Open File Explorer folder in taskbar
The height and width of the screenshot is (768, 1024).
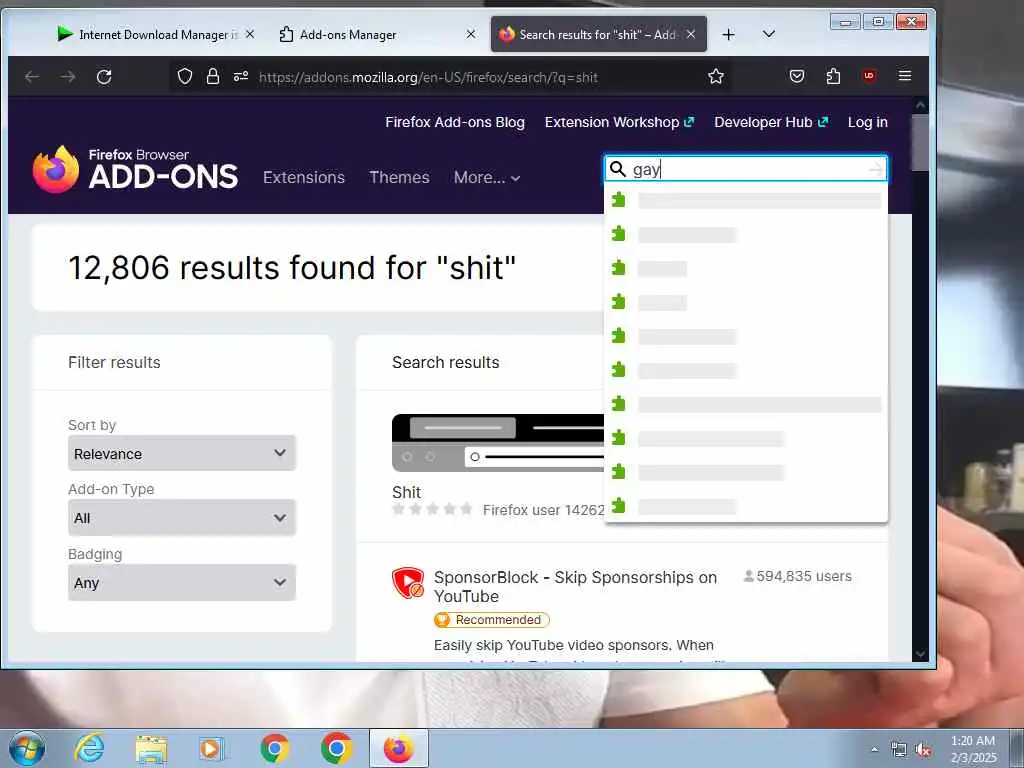pos(152,749)
